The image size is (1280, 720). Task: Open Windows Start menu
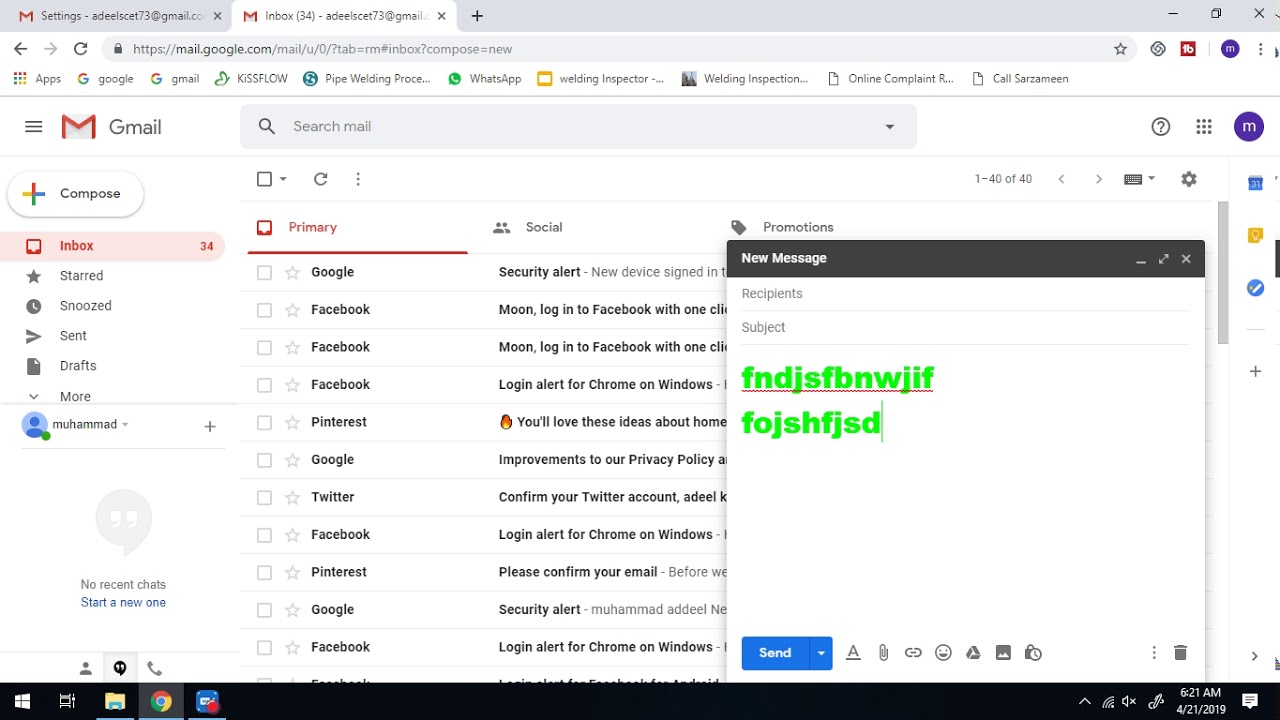[22, 701]
